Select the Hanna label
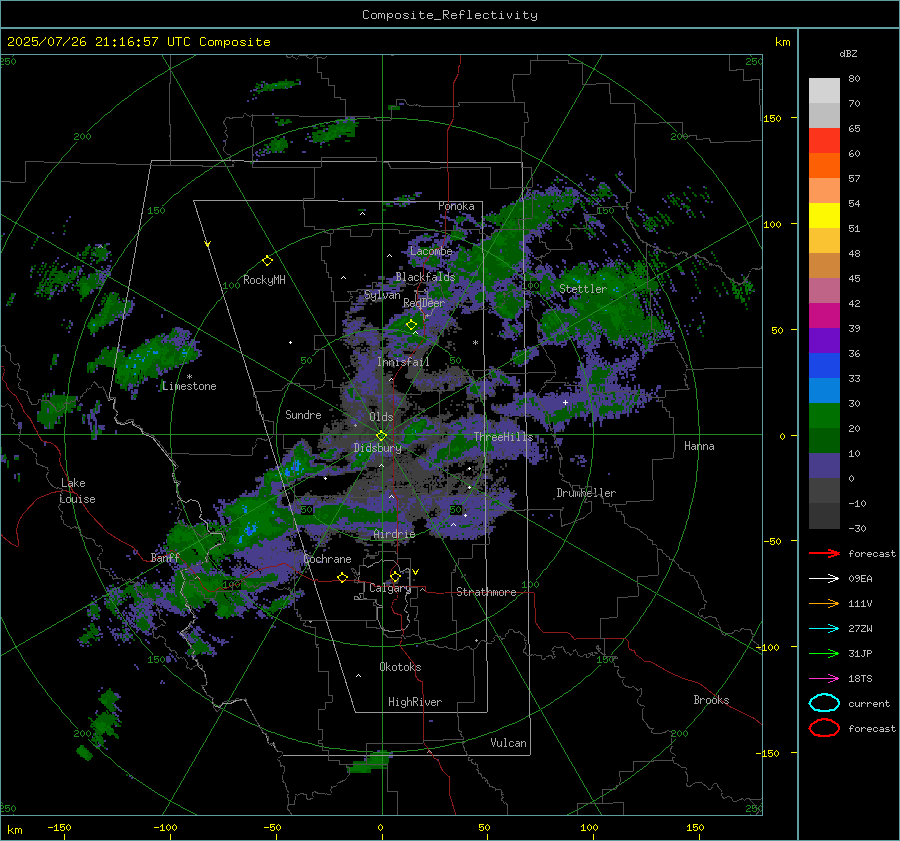 [699, 446]
